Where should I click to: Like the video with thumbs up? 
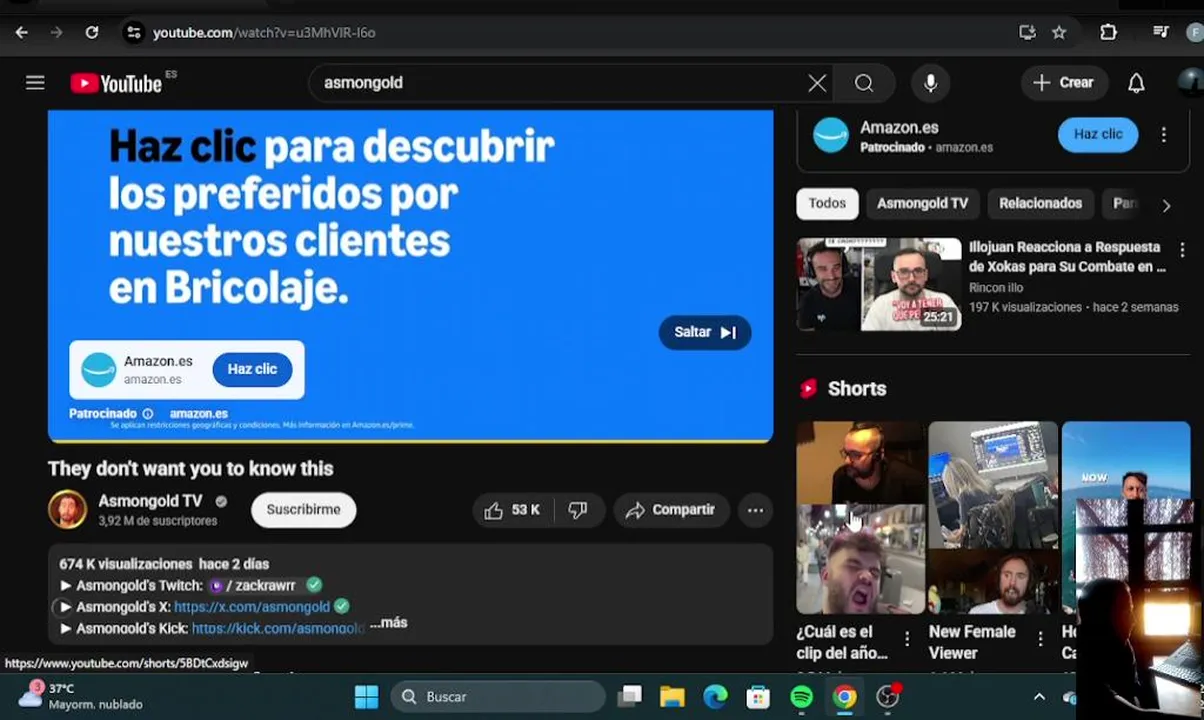coord(512,510)
